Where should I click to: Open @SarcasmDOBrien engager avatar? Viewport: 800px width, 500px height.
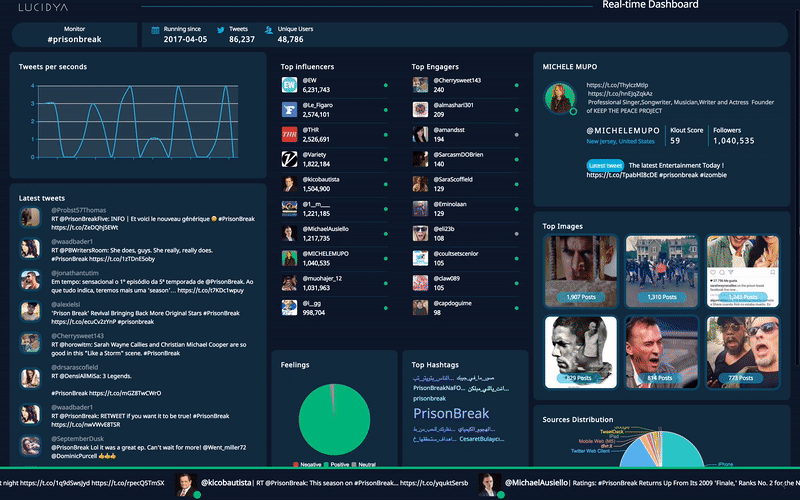tap(420, 159)
